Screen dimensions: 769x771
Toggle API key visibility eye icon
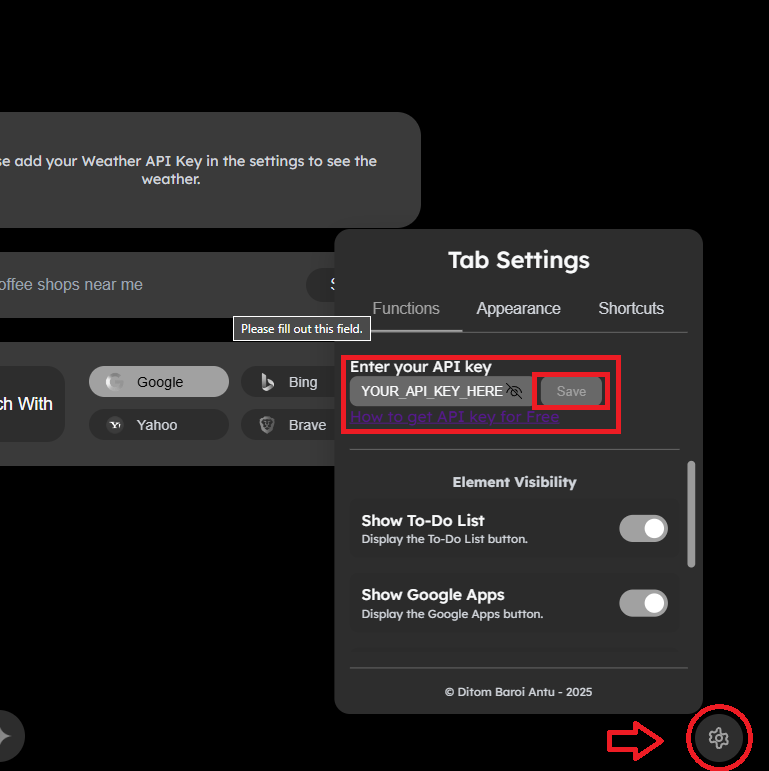514,391
